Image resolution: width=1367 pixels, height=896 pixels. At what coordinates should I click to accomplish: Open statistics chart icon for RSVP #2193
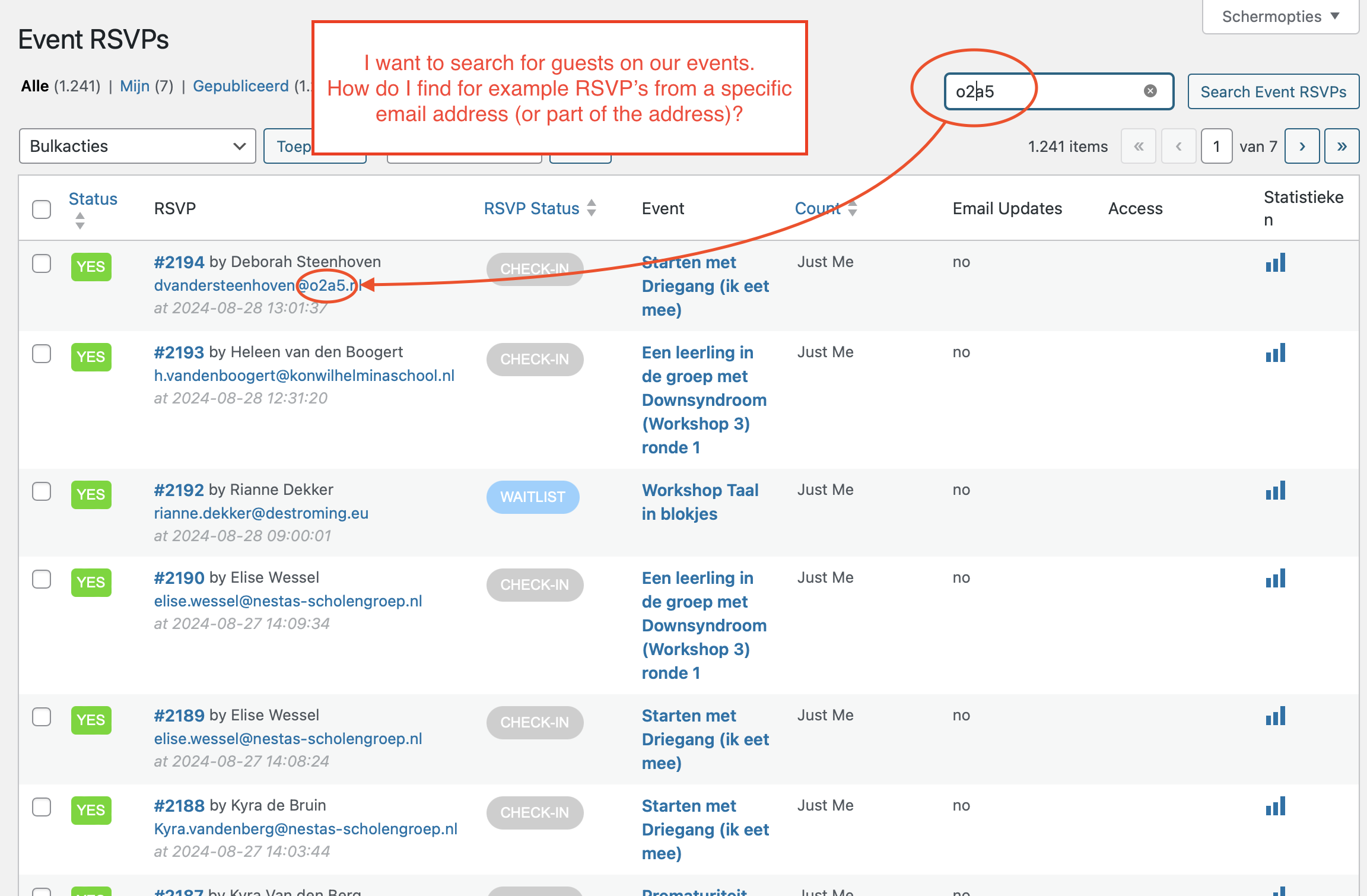1275,352
